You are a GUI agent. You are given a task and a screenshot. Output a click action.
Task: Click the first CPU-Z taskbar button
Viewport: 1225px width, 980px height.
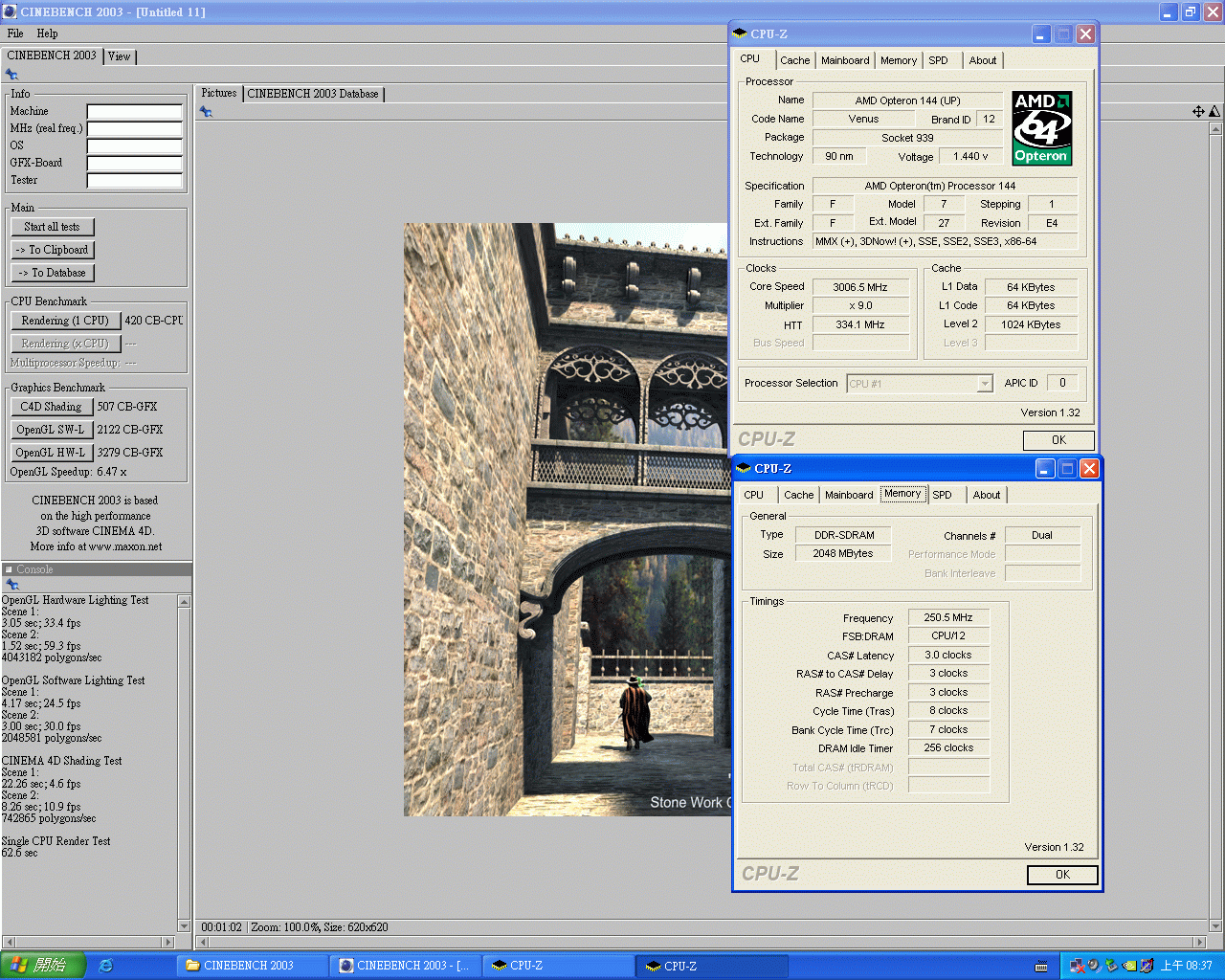pos(559,966)
